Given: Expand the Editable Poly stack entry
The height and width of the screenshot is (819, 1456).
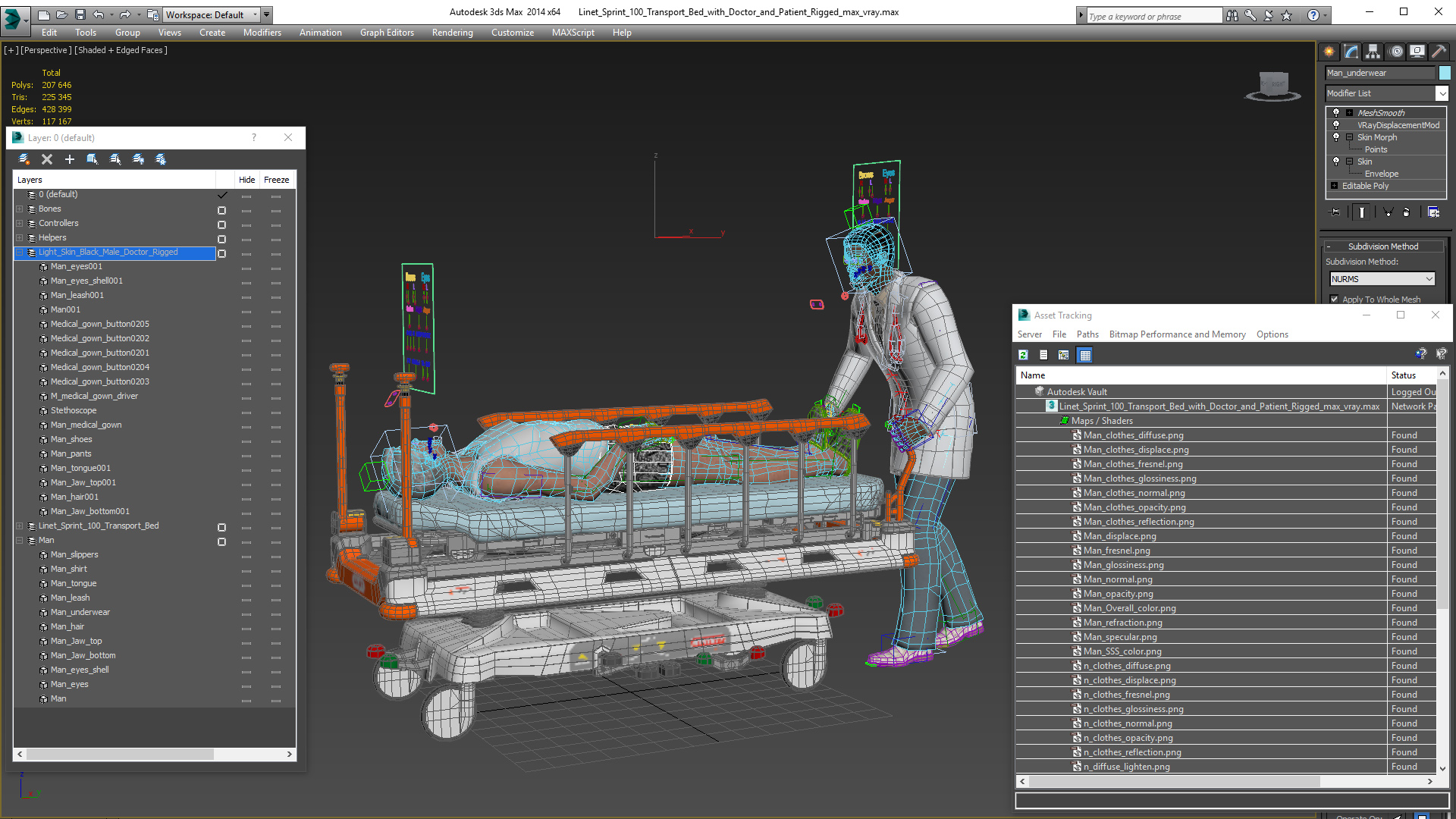Looking at the screenshot, I should point(1335,186).
